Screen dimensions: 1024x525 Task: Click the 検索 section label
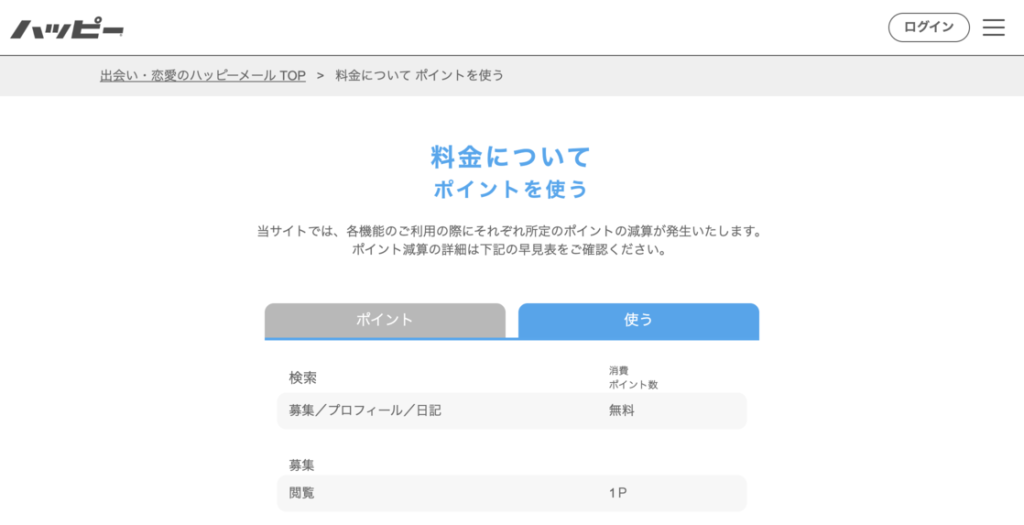(x=303, y=377)
